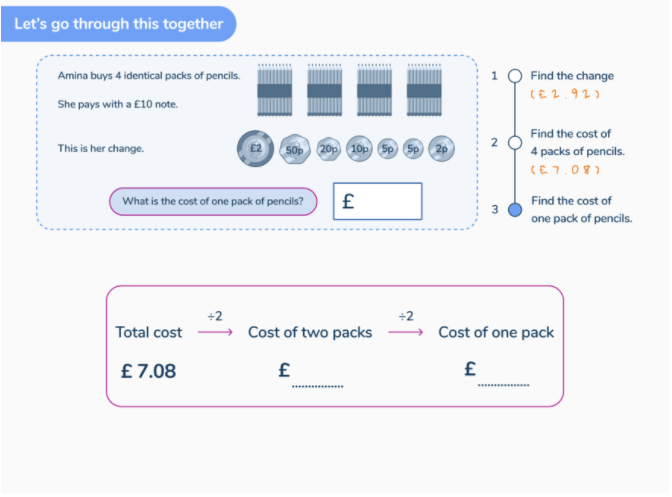Click the second ÷2 arrow

(405, 332)
